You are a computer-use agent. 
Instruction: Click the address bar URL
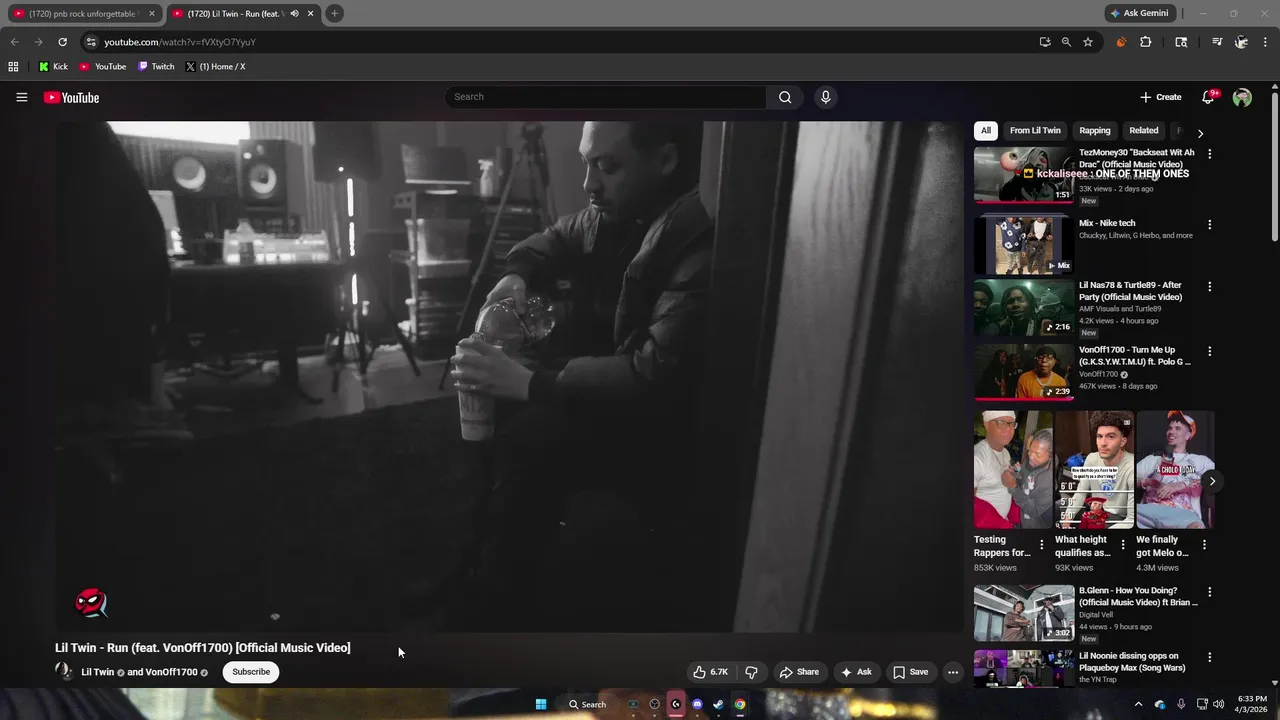click(x=180, y=42)
